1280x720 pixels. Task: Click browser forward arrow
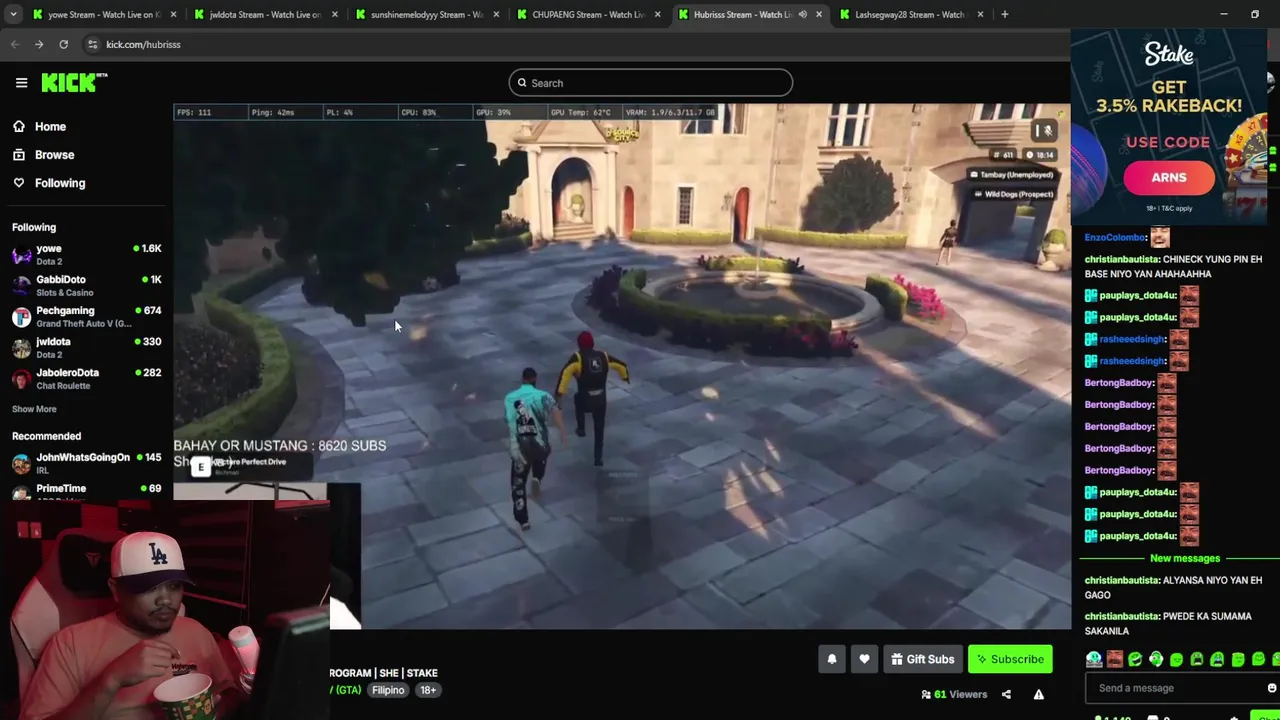[x=39, y=44]
